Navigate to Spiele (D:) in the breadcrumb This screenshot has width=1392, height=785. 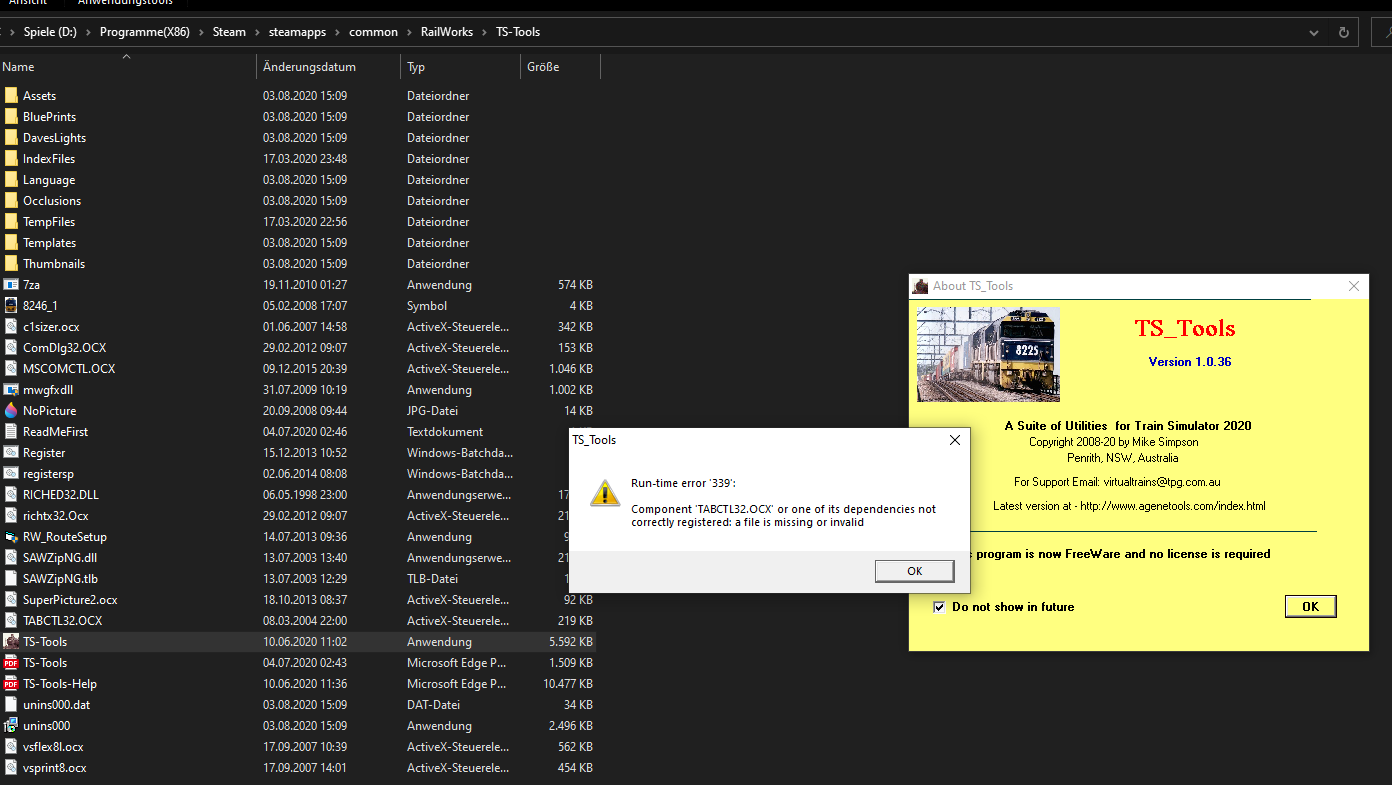point(50,32)
